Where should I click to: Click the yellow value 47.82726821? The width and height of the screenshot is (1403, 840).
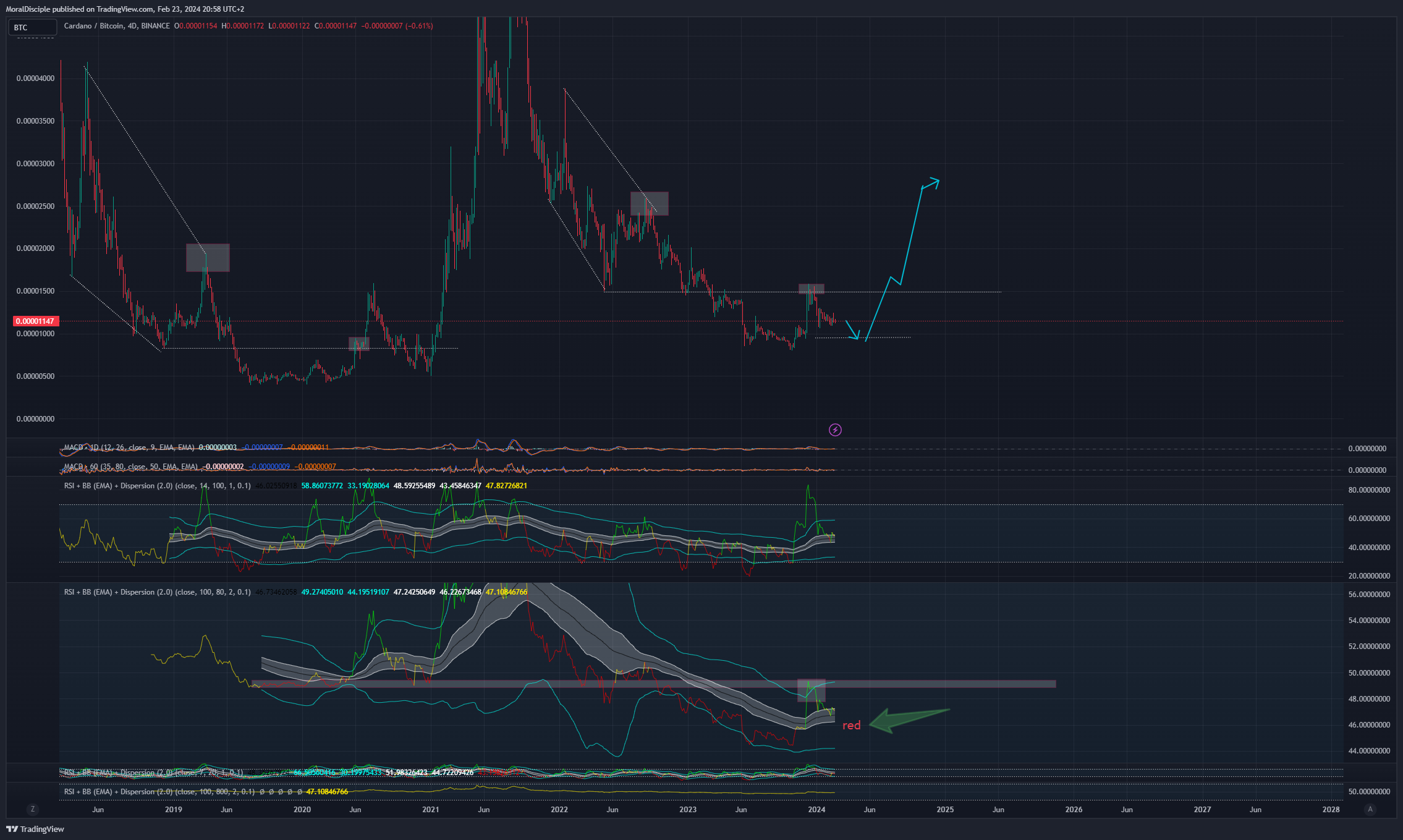(507, 486)
